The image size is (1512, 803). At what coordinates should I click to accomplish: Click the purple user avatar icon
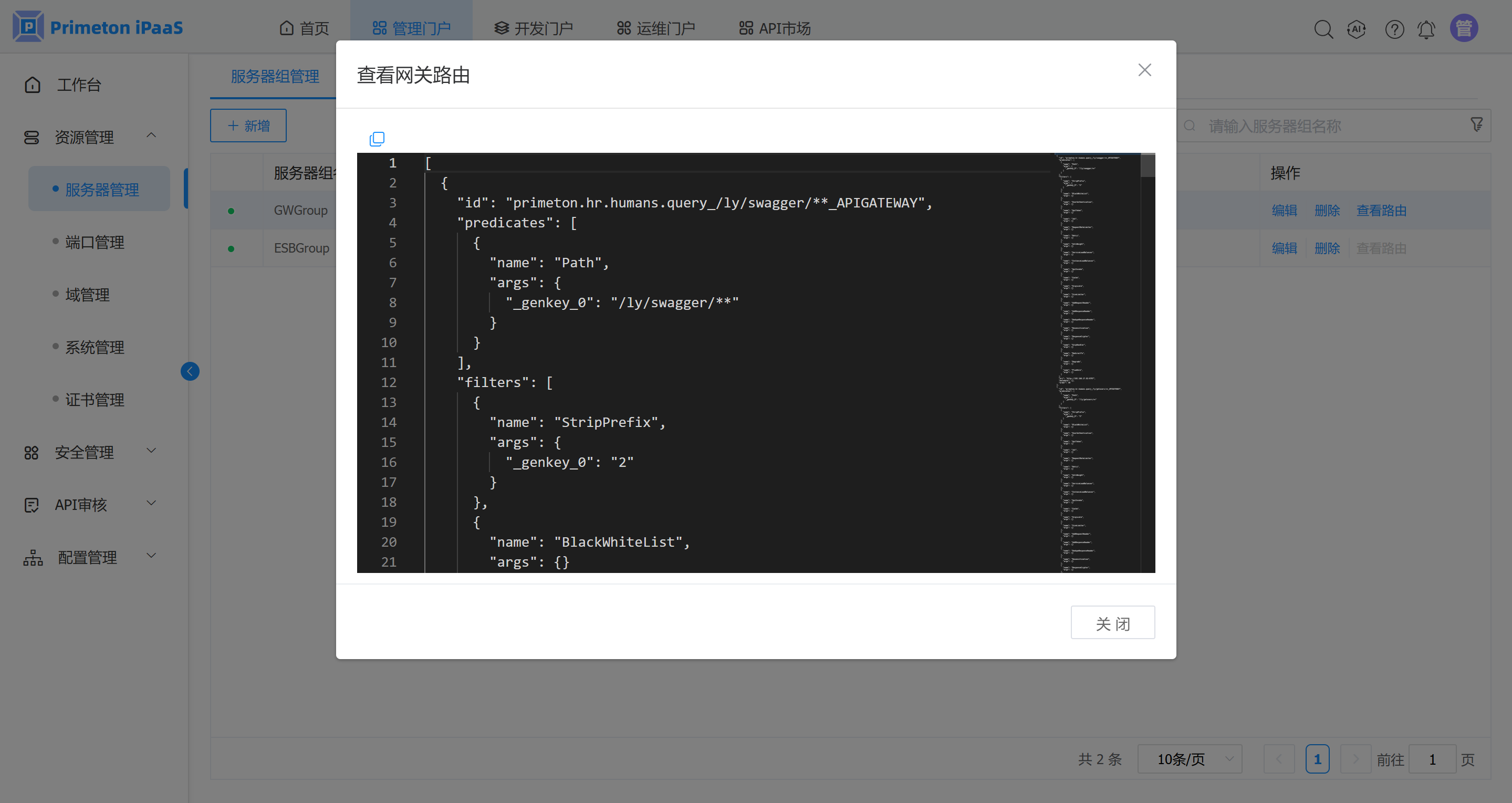pyautogui.click(x=1464, y=28)
